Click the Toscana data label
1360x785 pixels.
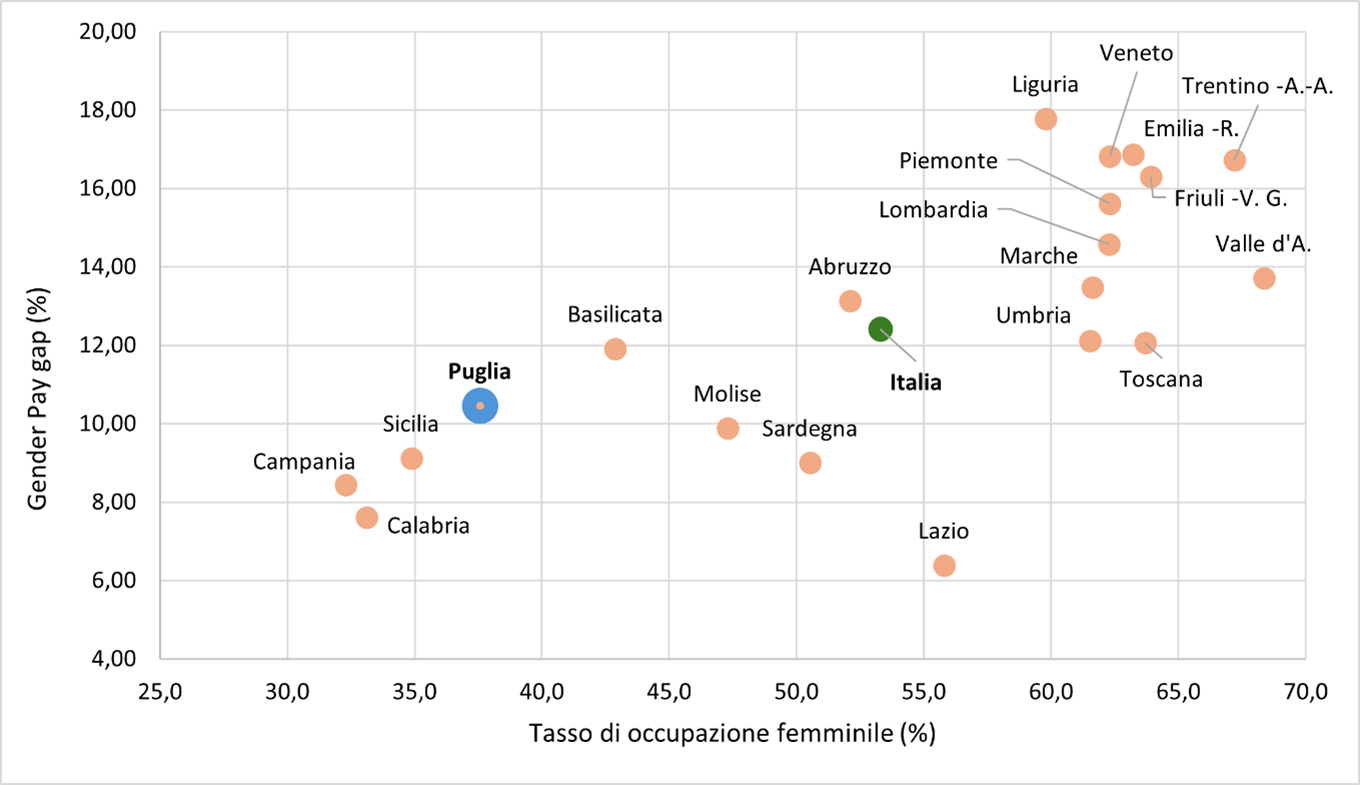pyautogui.click(x=1161, y=380)
